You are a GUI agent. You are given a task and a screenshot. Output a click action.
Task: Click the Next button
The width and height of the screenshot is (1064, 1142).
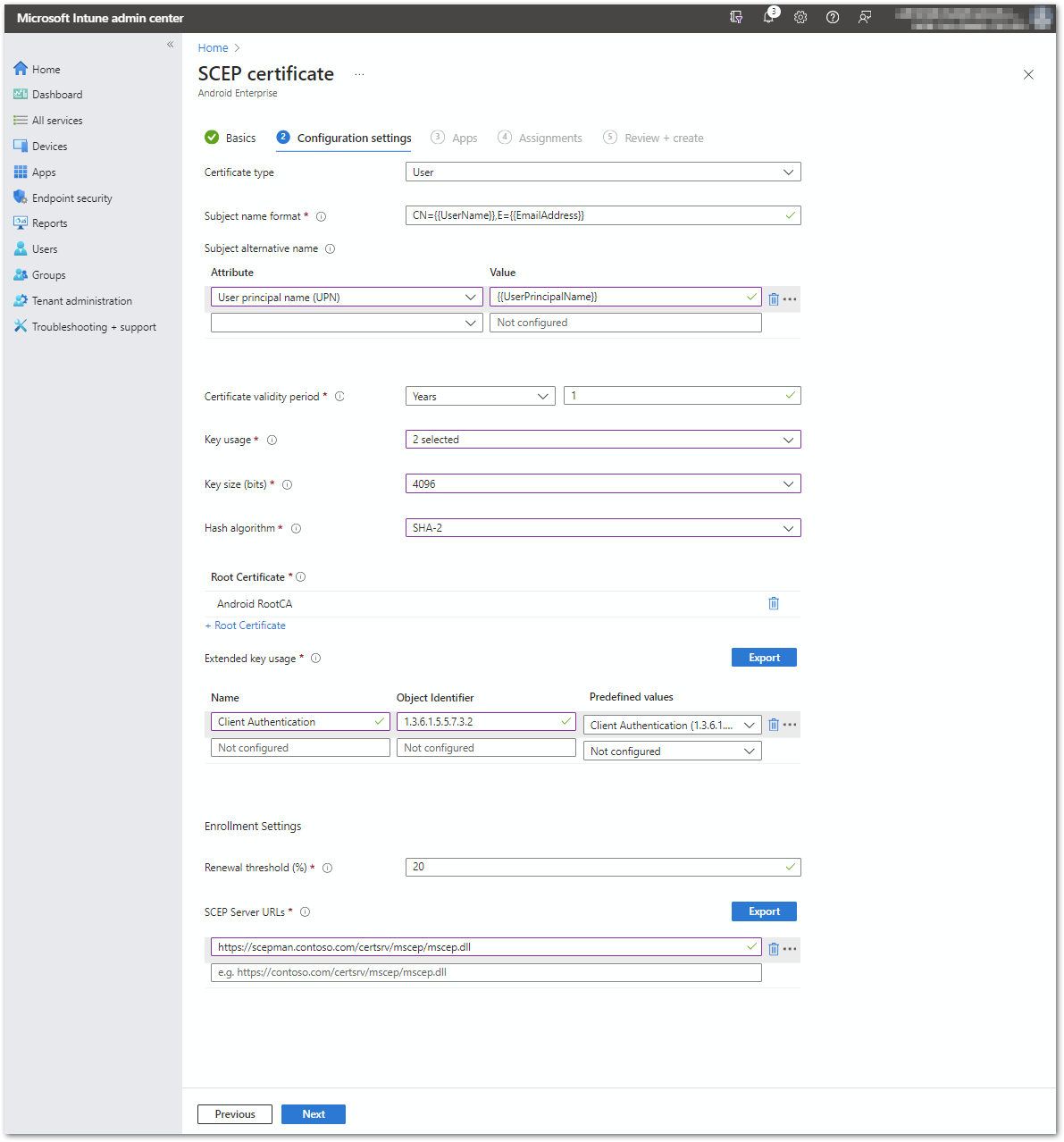point(313,1114)
